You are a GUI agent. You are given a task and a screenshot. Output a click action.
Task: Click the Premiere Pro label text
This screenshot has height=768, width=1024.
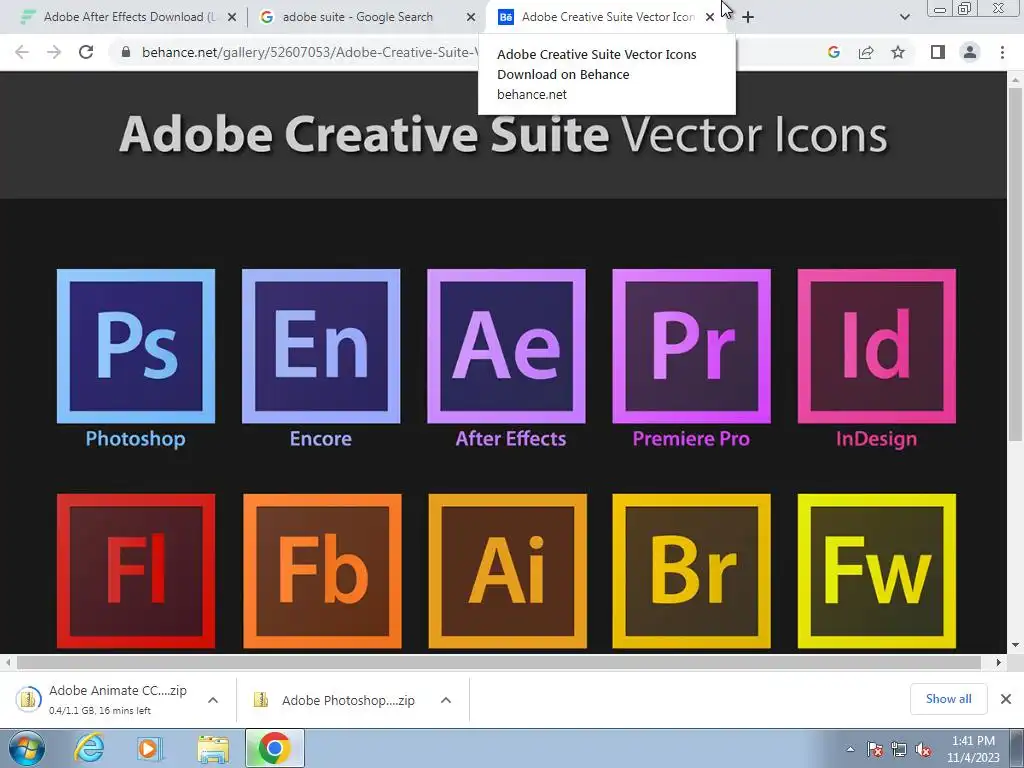pos(691,439)
